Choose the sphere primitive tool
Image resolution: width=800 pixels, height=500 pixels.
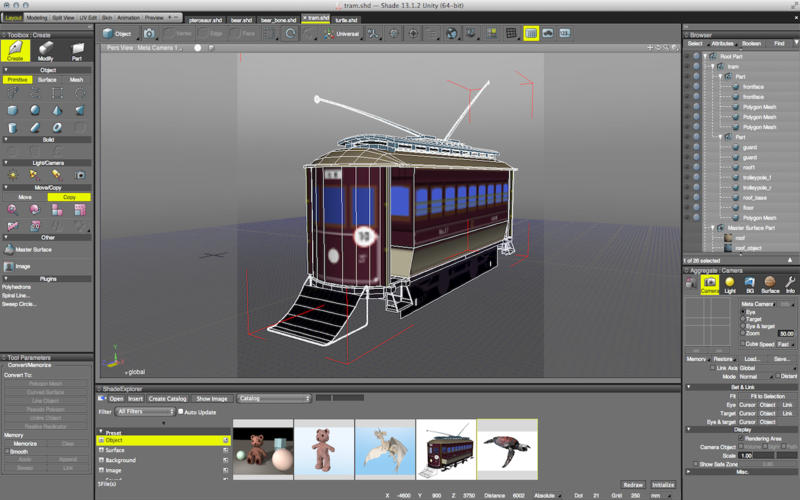pyautogui.click(x=35, y=110)
